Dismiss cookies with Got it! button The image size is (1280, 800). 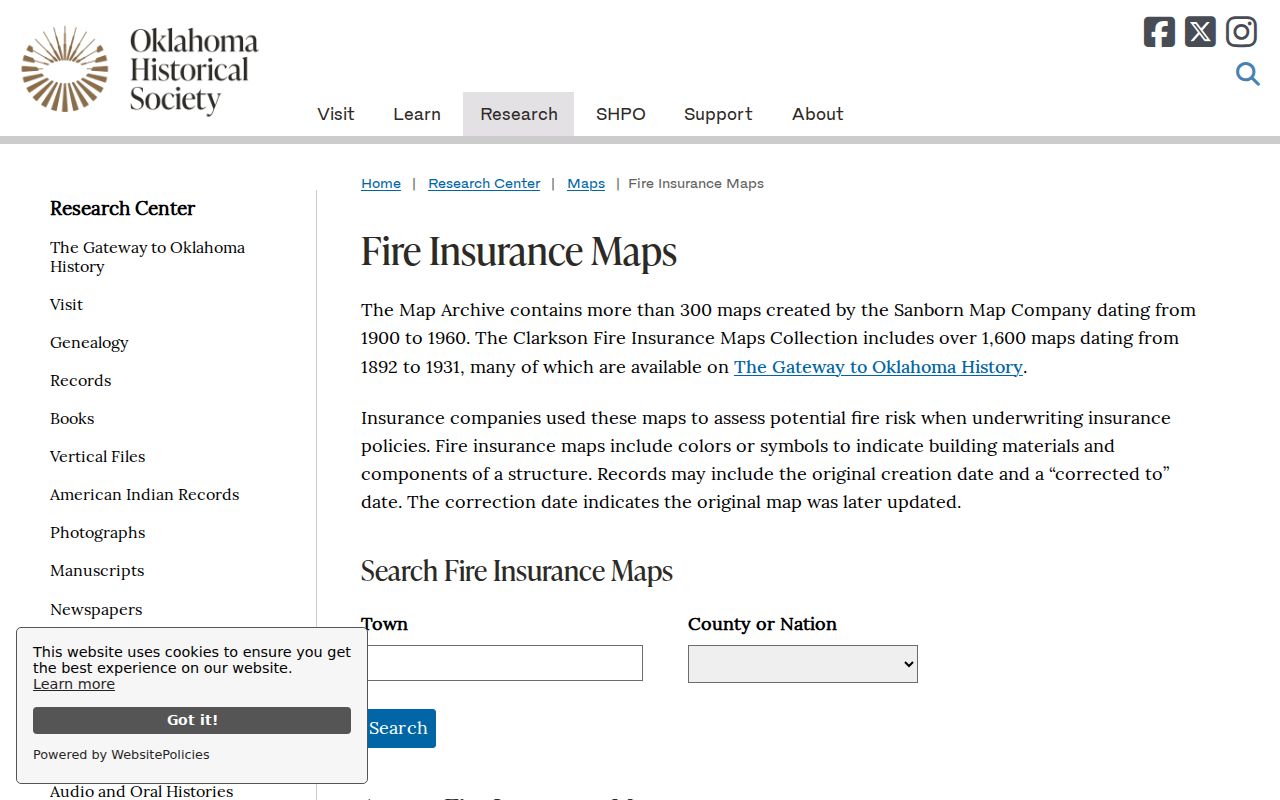(x=192, y=720)
